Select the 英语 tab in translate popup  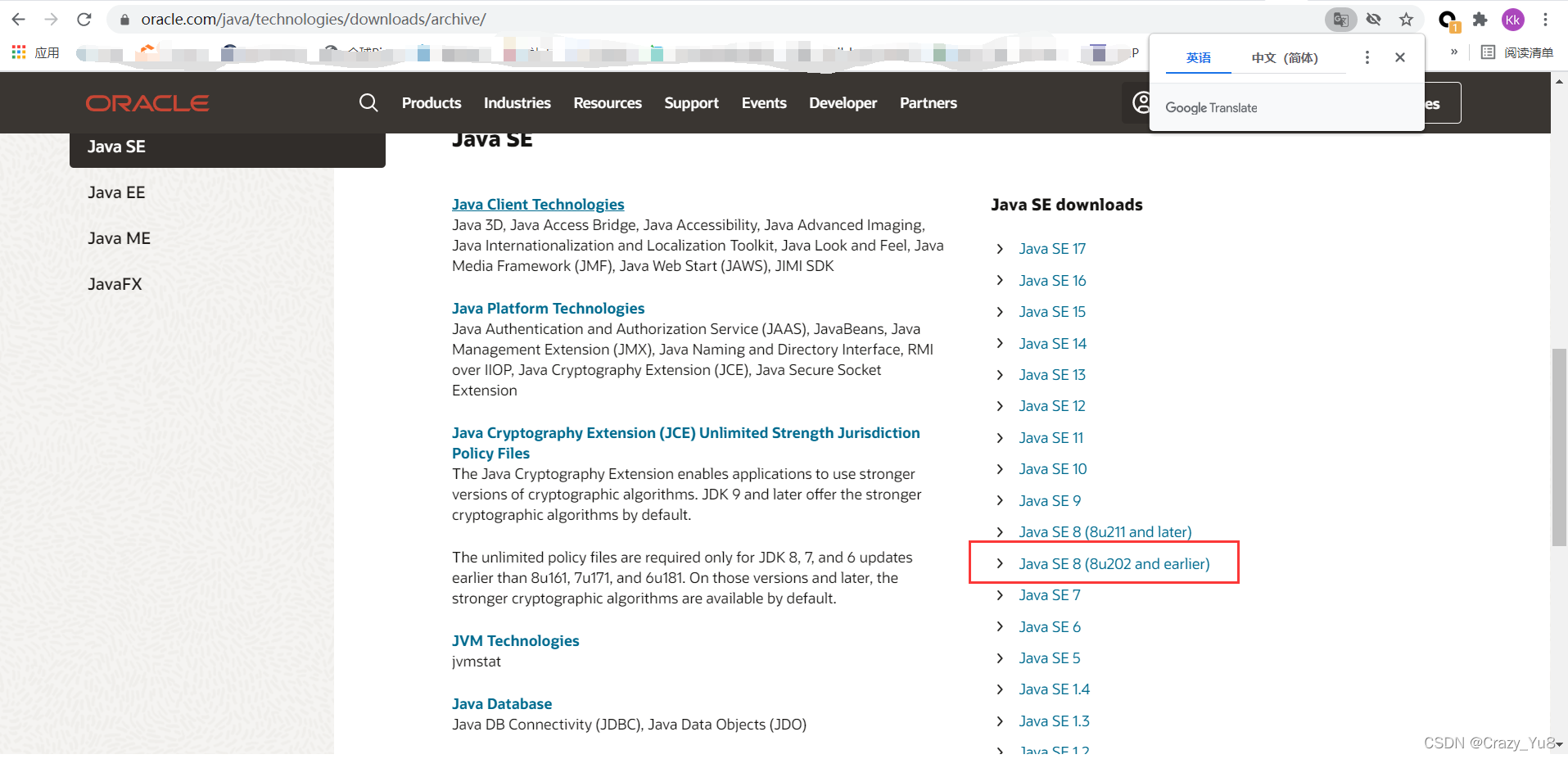pos(1199,57)
